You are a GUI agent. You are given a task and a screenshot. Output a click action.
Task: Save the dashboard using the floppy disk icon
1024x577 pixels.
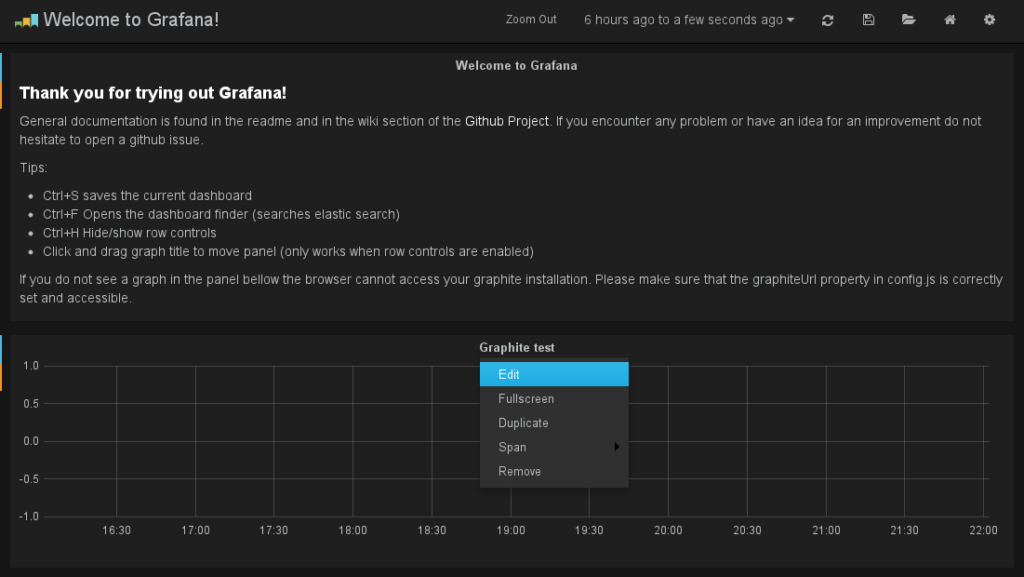868,20
